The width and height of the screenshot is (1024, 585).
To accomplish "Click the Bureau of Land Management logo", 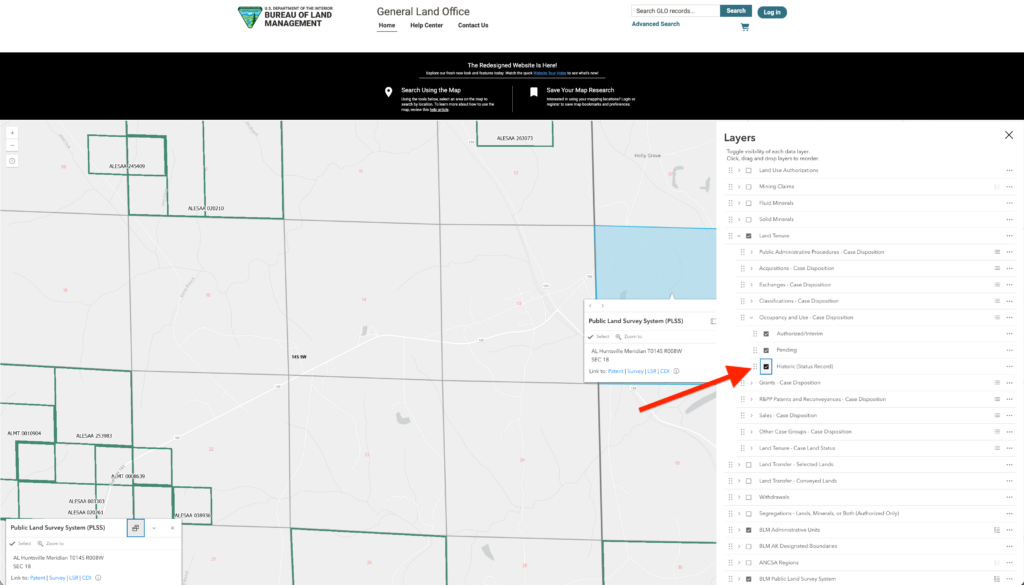I will (285, 18).
